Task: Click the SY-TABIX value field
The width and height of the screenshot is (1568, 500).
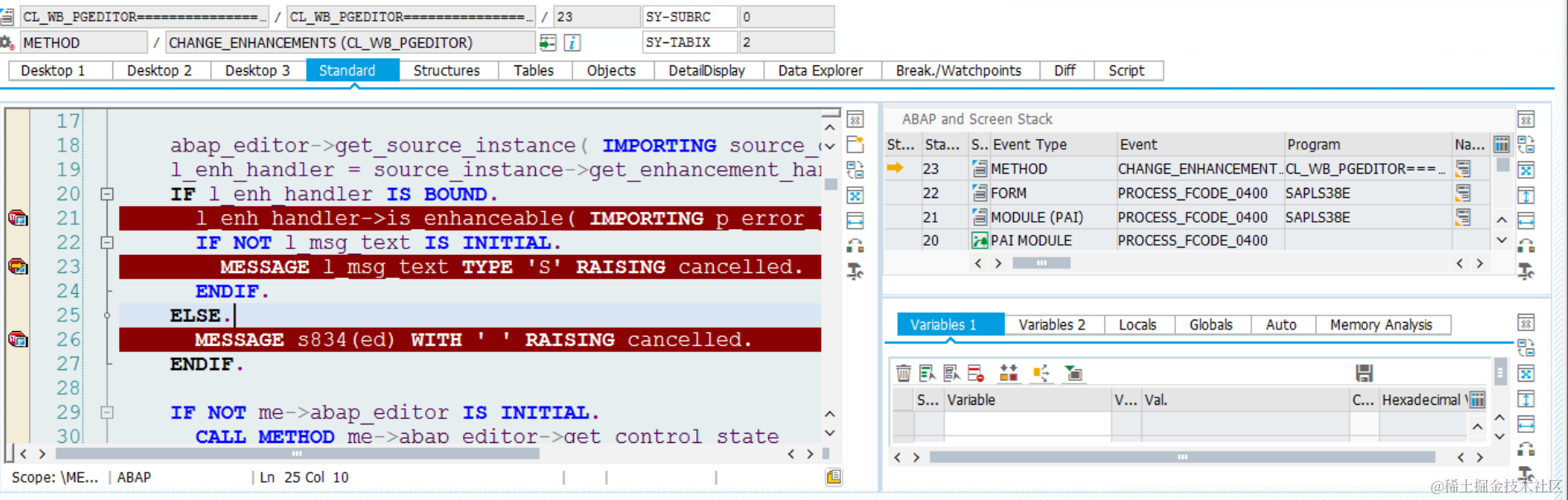Action: pos(786,42)
